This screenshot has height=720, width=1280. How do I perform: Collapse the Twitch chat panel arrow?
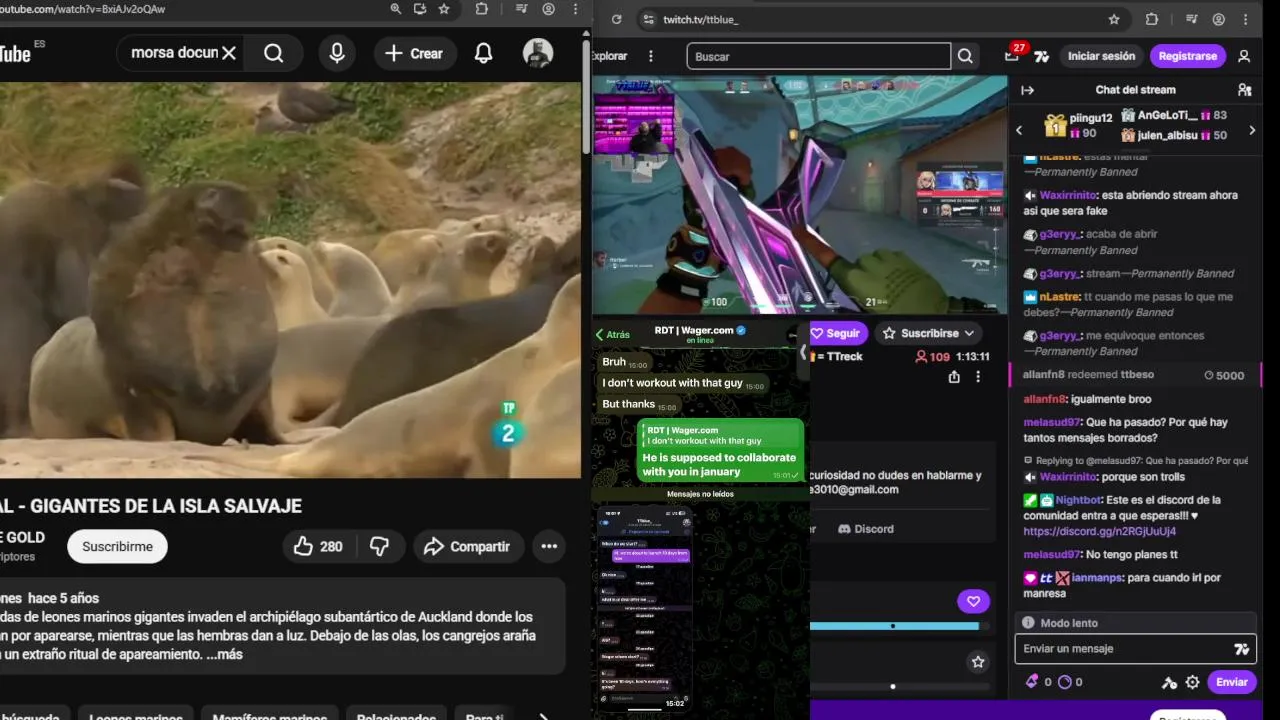click(1027, 90)
